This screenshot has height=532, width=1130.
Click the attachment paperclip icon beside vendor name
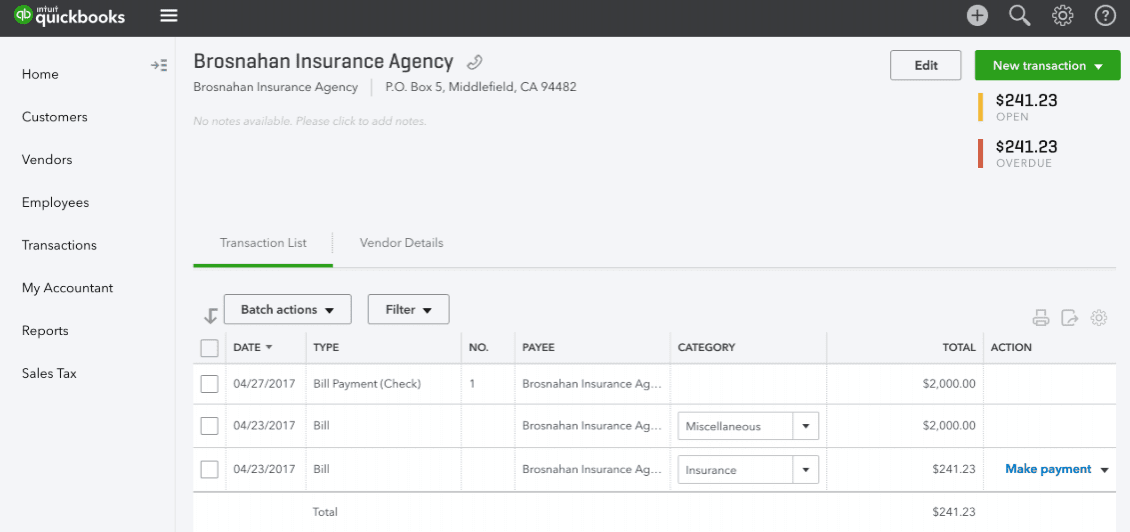(x=475, y=62)
